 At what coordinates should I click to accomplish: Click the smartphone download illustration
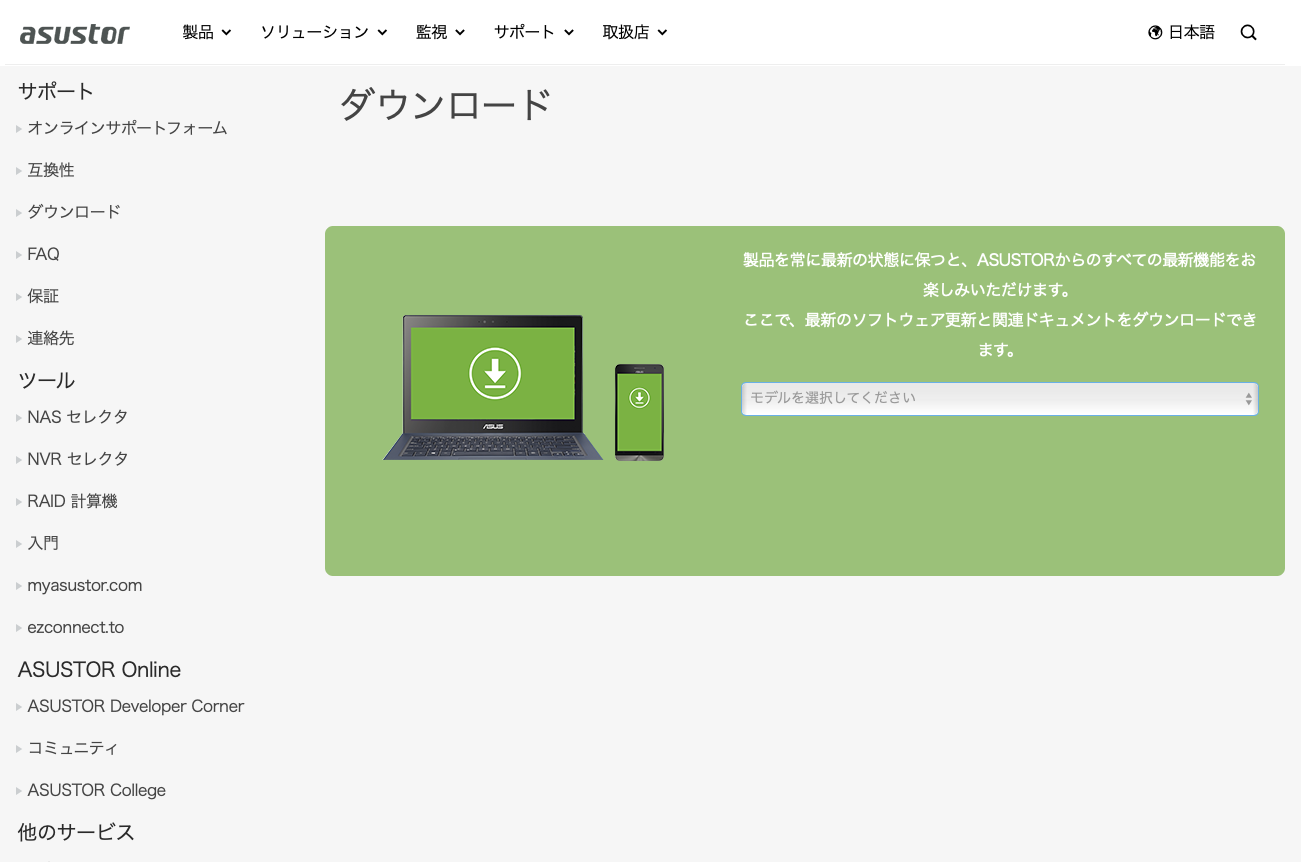pos(639,412)
